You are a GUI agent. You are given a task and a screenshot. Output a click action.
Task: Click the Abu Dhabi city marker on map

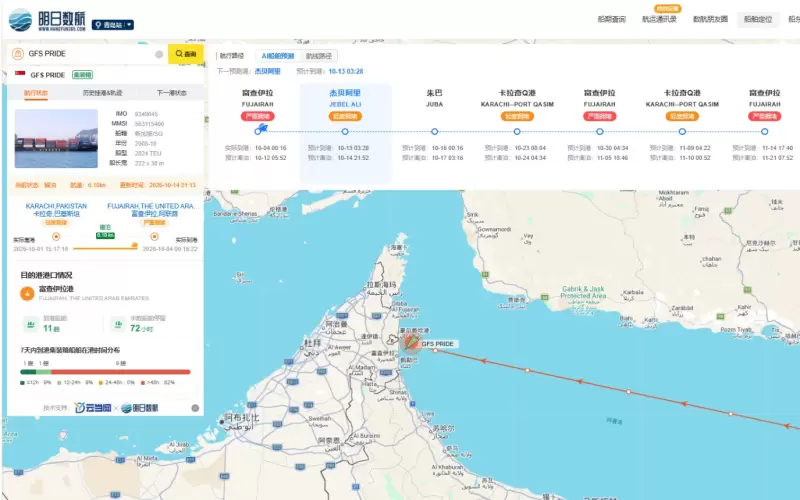click(x=221, y=421)
